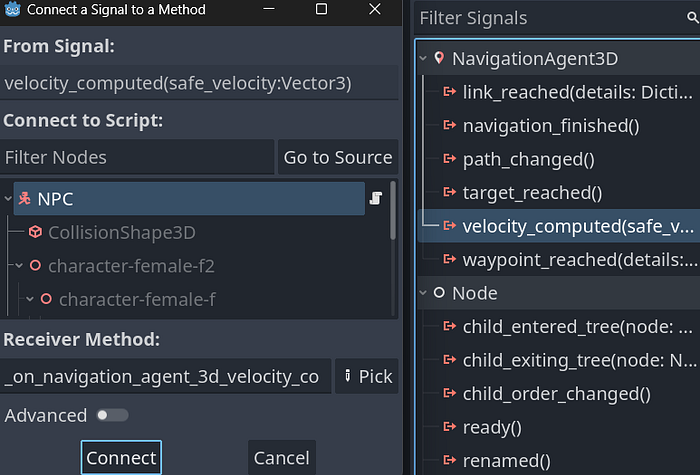Click the Godot logo in title bar
The width and height of the screenshot is (700, 475).
[12, 11]
